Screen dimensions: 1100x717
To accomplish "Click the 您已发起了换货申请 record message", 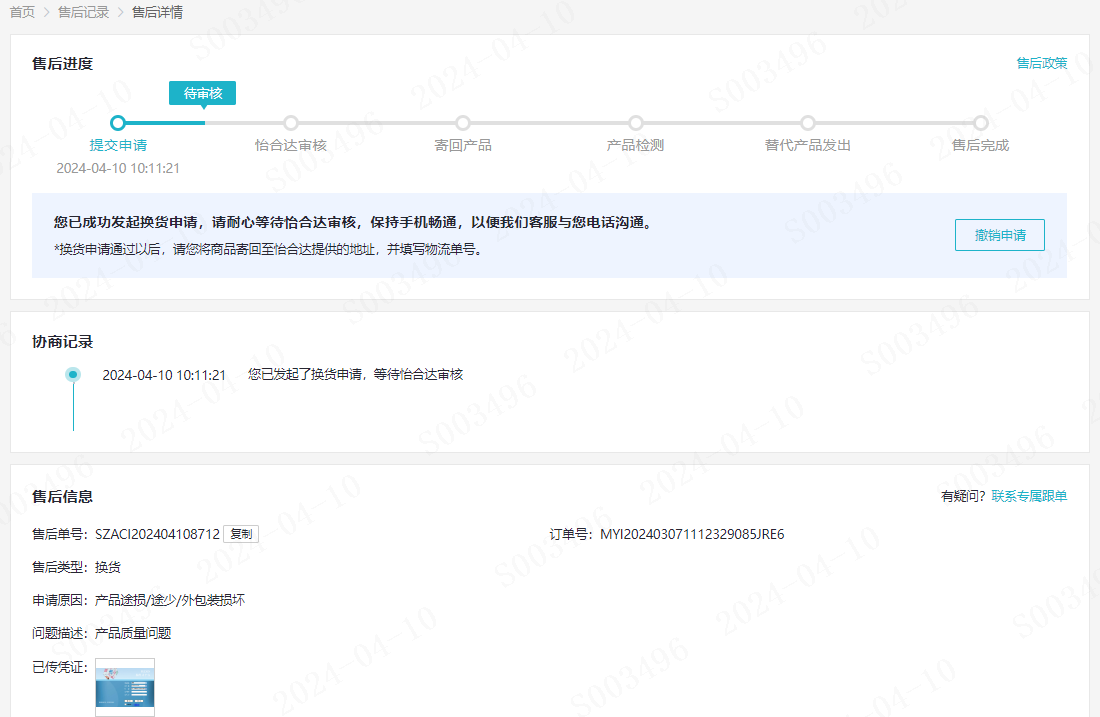I will tap(355, 375).
